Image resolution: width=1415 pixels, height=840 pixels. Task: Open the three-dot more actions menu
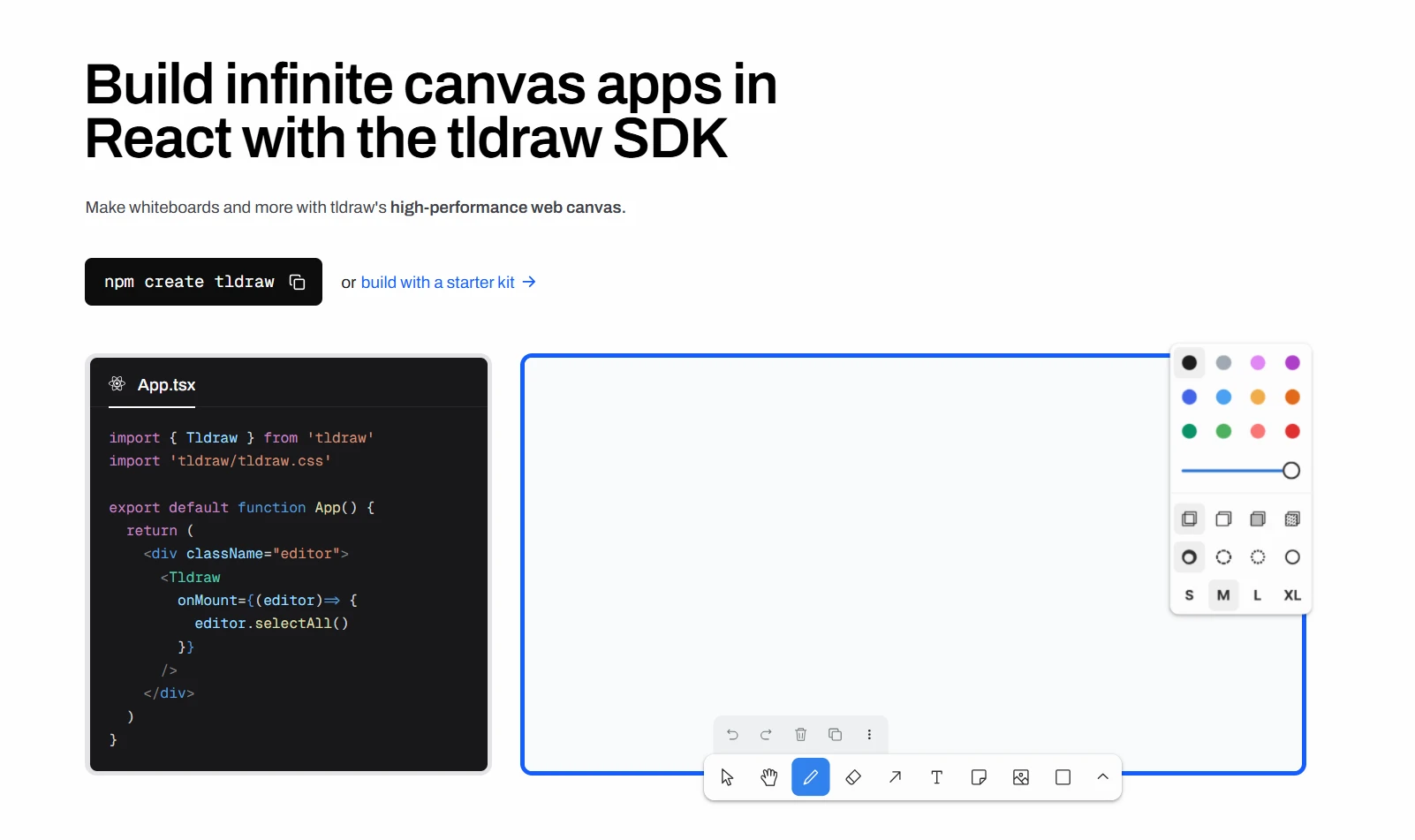(x=869, y=735)
